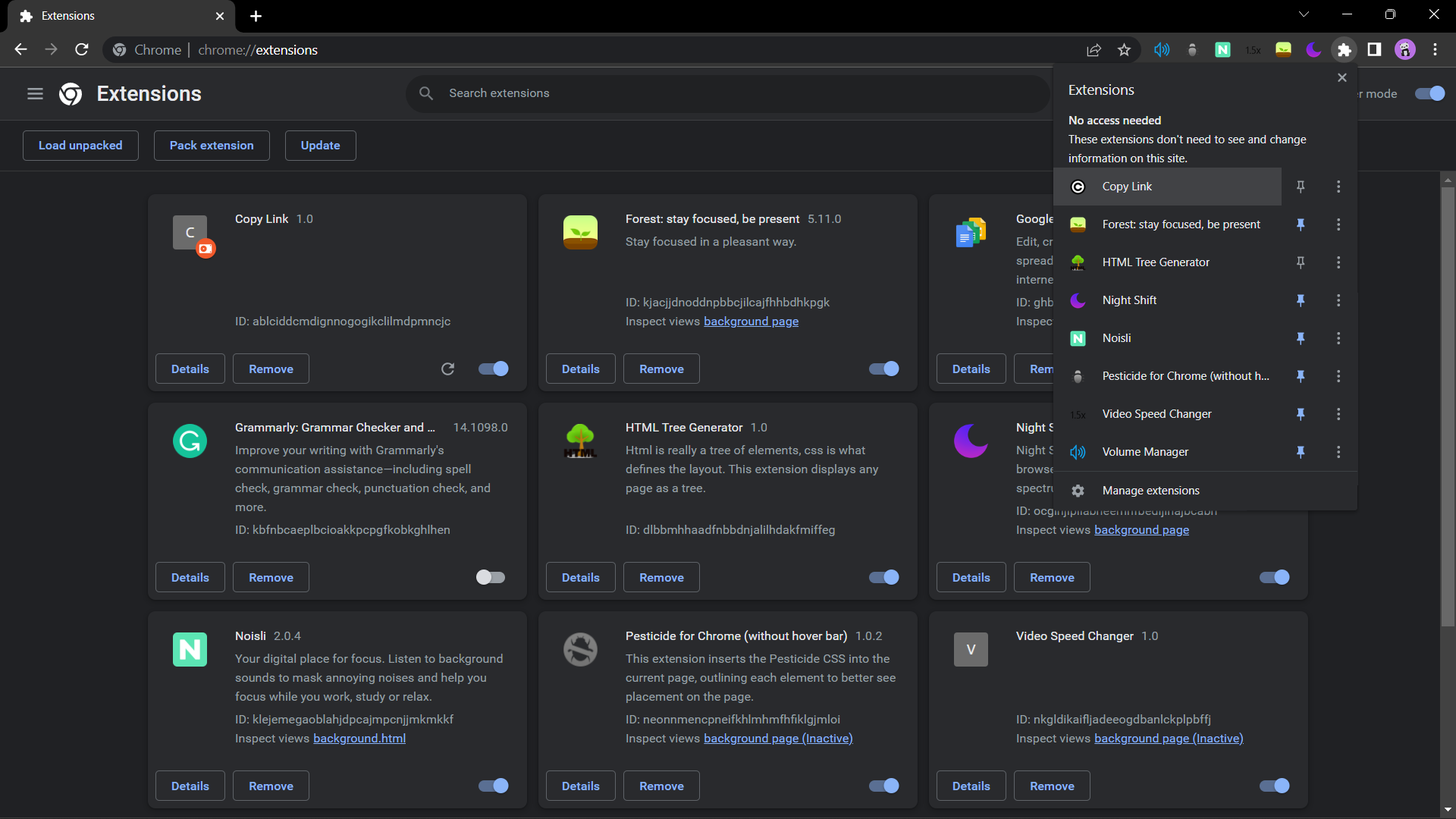Screen dimensions: 1456x819
Task: Click the Load unpacked button
Action: click(80, 146)
